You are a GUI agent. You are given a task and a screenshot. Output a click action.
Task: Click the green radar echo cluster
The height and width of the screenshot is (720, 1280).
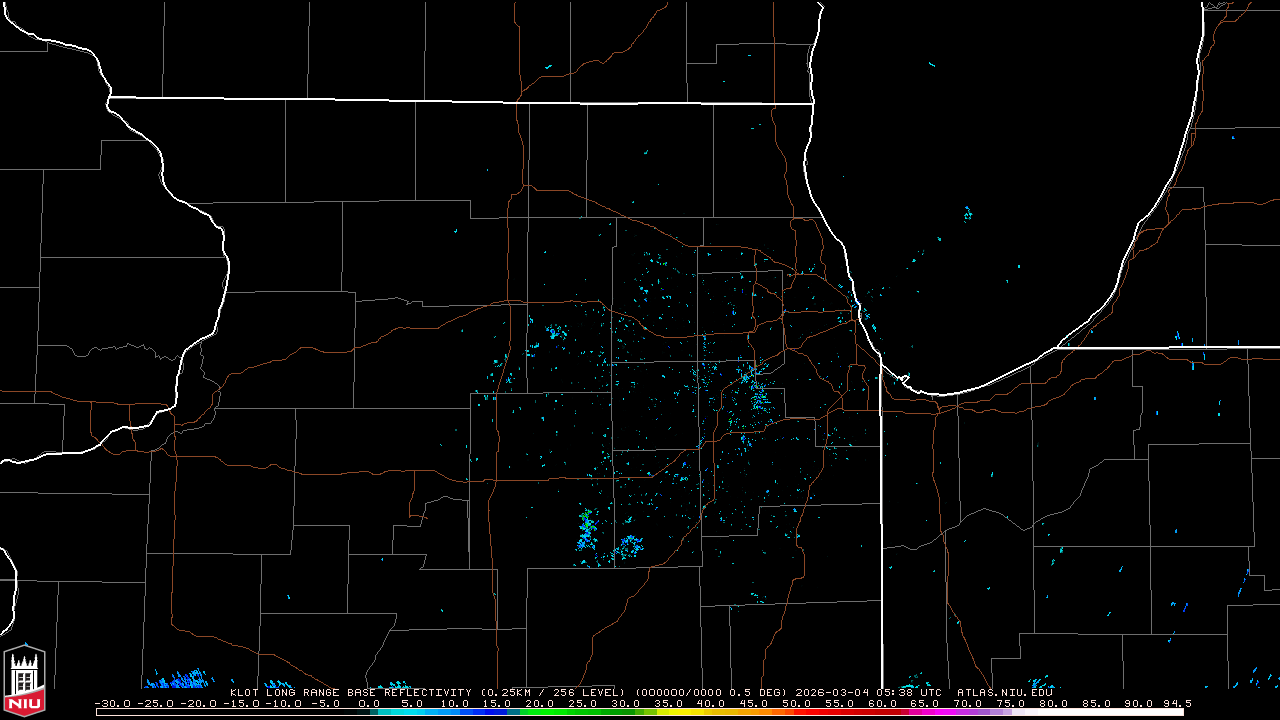[x=587, y=523]
